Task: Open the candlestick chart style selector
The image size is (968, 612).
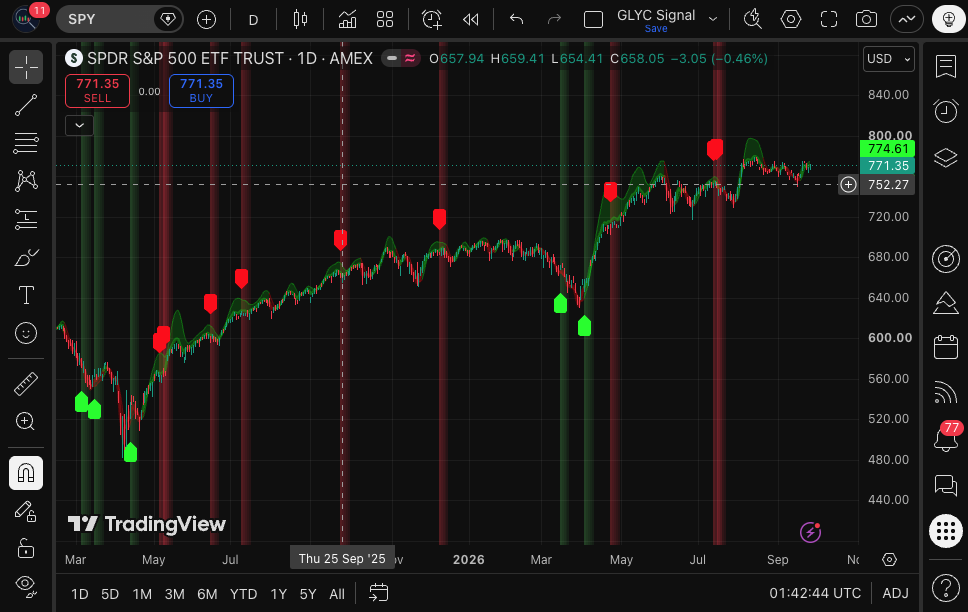Action: tap(301, 20)
